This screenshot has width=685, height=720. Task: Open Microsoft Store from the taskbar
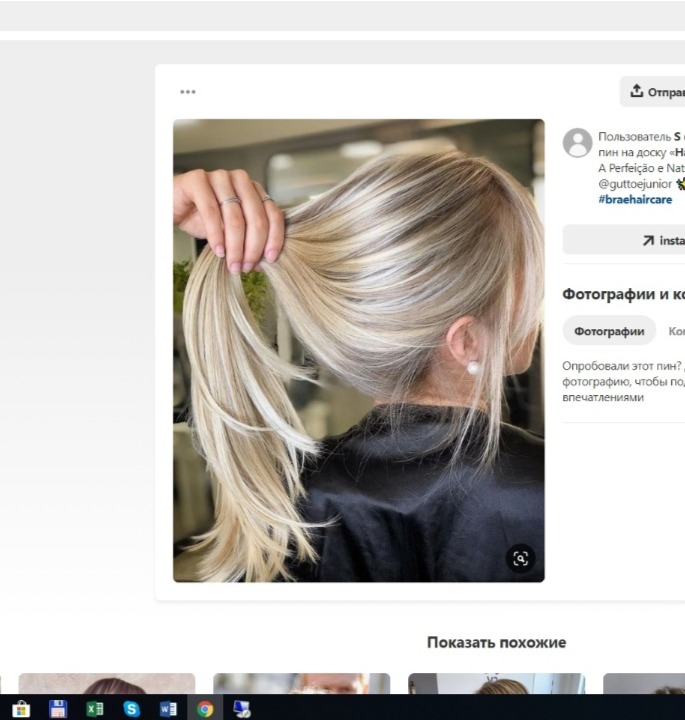click(21, 708)
